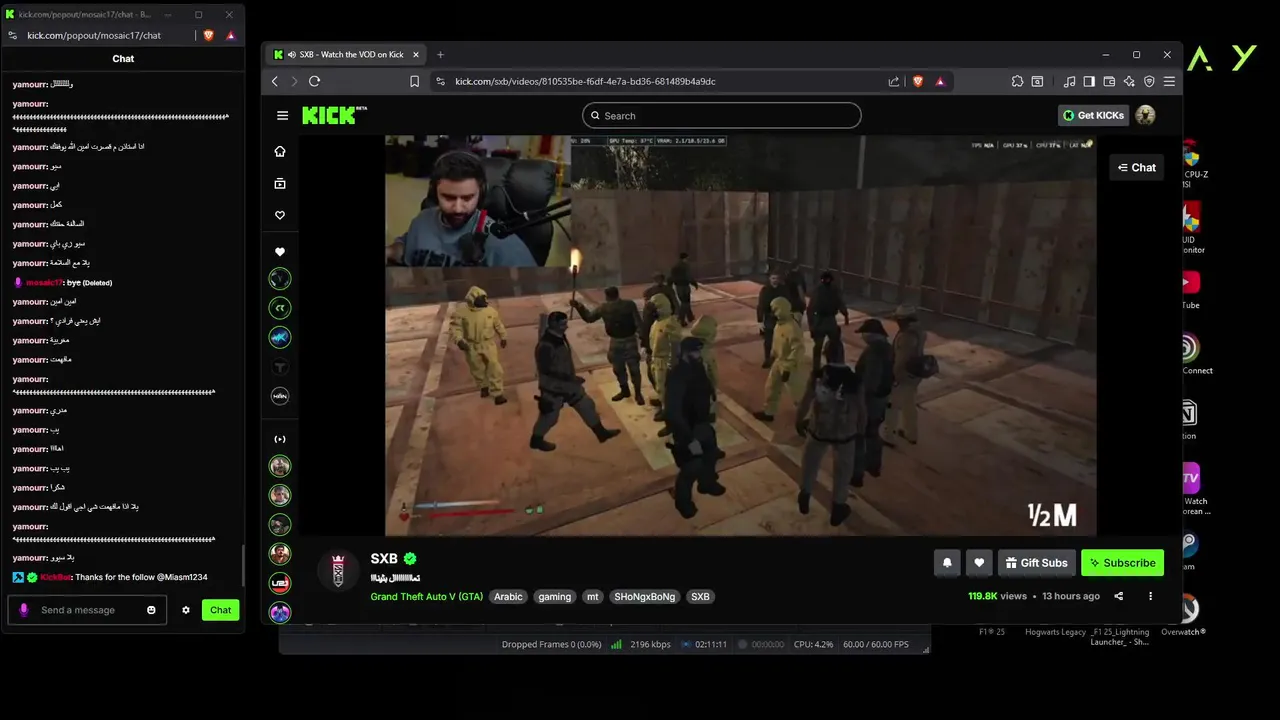1280x720 pixels.
Task: Open the HAN channel avatar in sidebar
Action: [x=280, y=396]
